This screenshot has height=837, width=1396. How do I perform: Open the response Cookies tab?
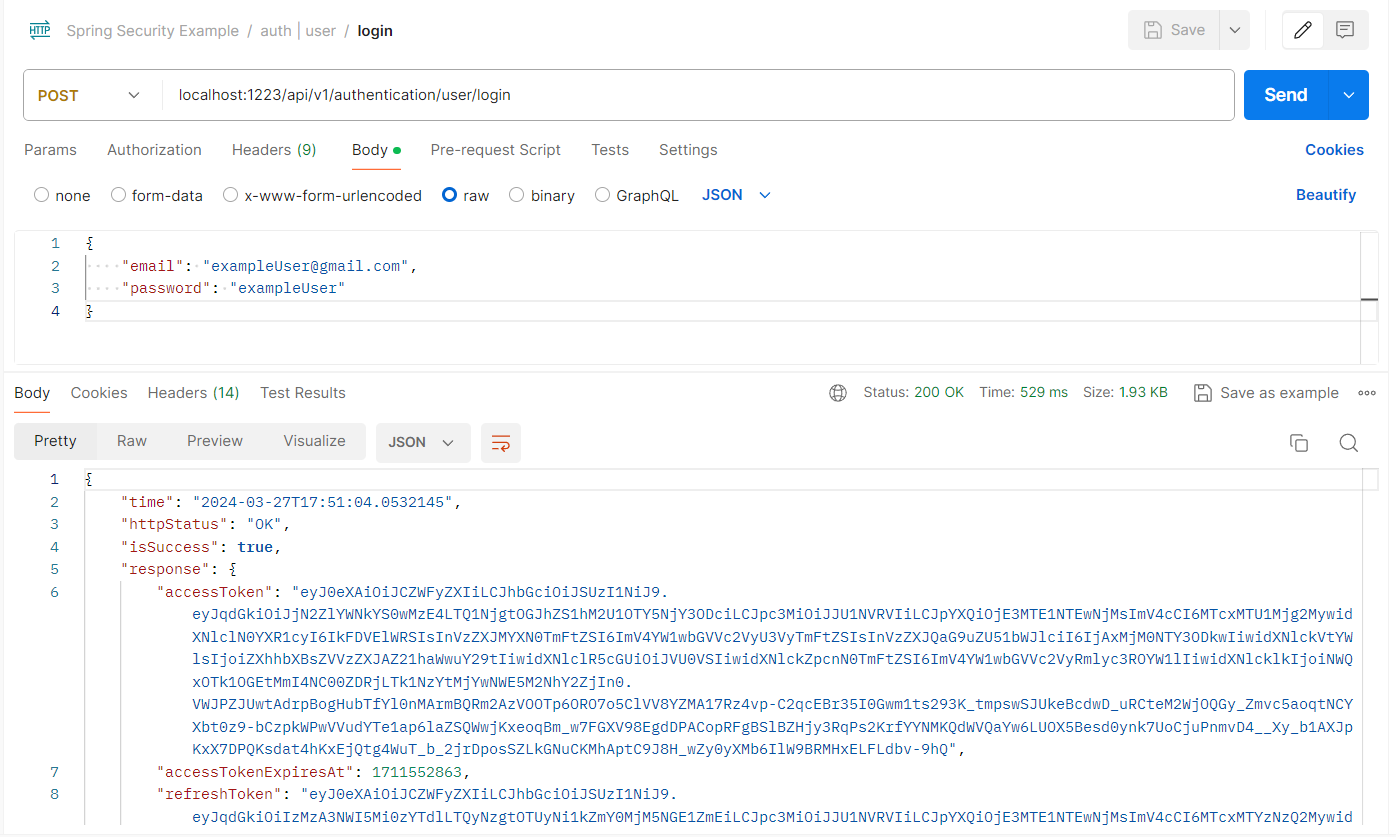coord(99,393)
